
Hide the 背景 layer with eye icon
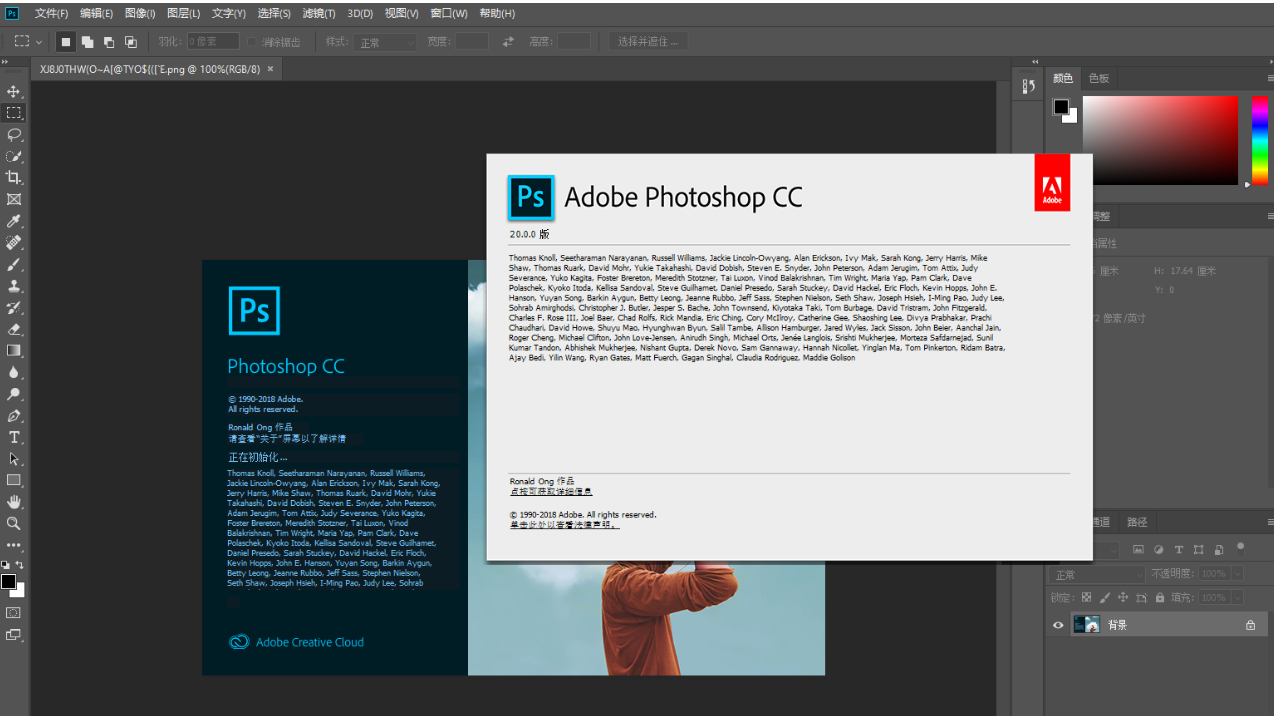click(1058, 625)
